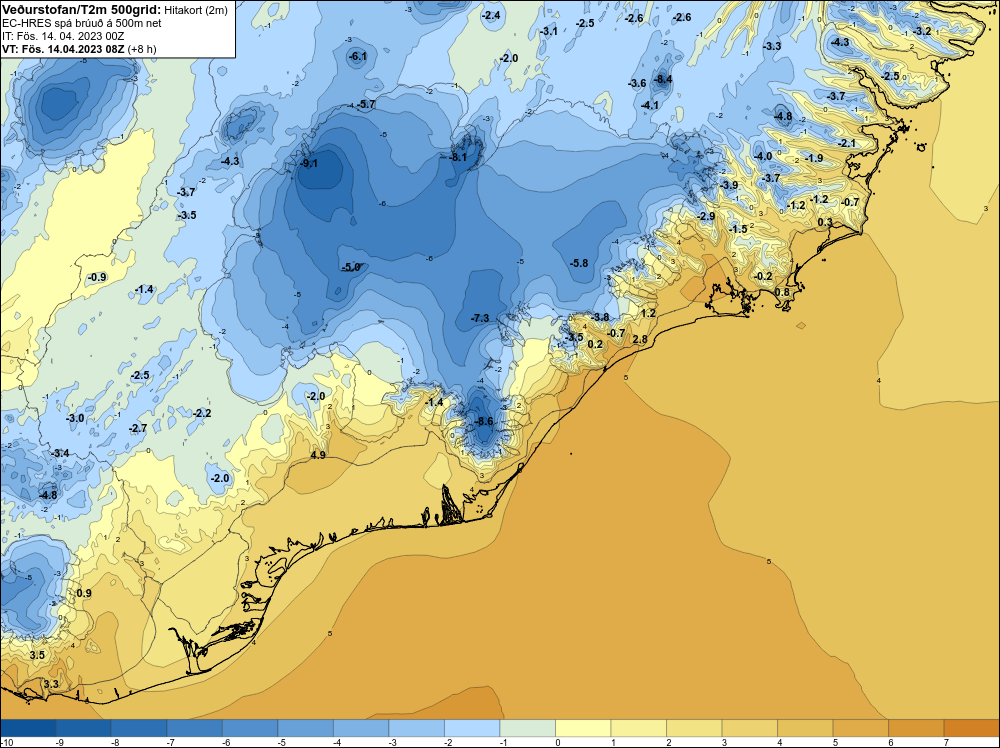1000x748 pixels.
Task: Select the EC-HRES spá brúuð line
Action: [x=82, y=22]
